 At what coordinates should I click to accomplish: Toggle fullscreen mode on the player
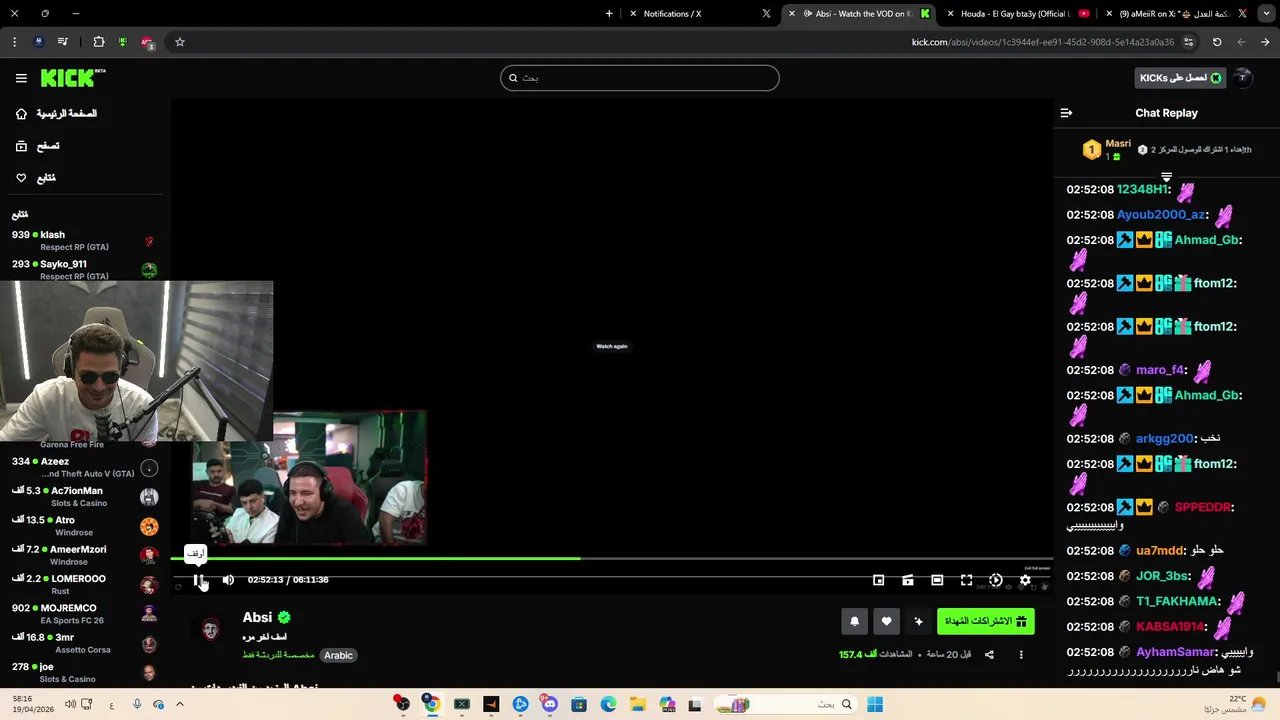coord(967,580)
